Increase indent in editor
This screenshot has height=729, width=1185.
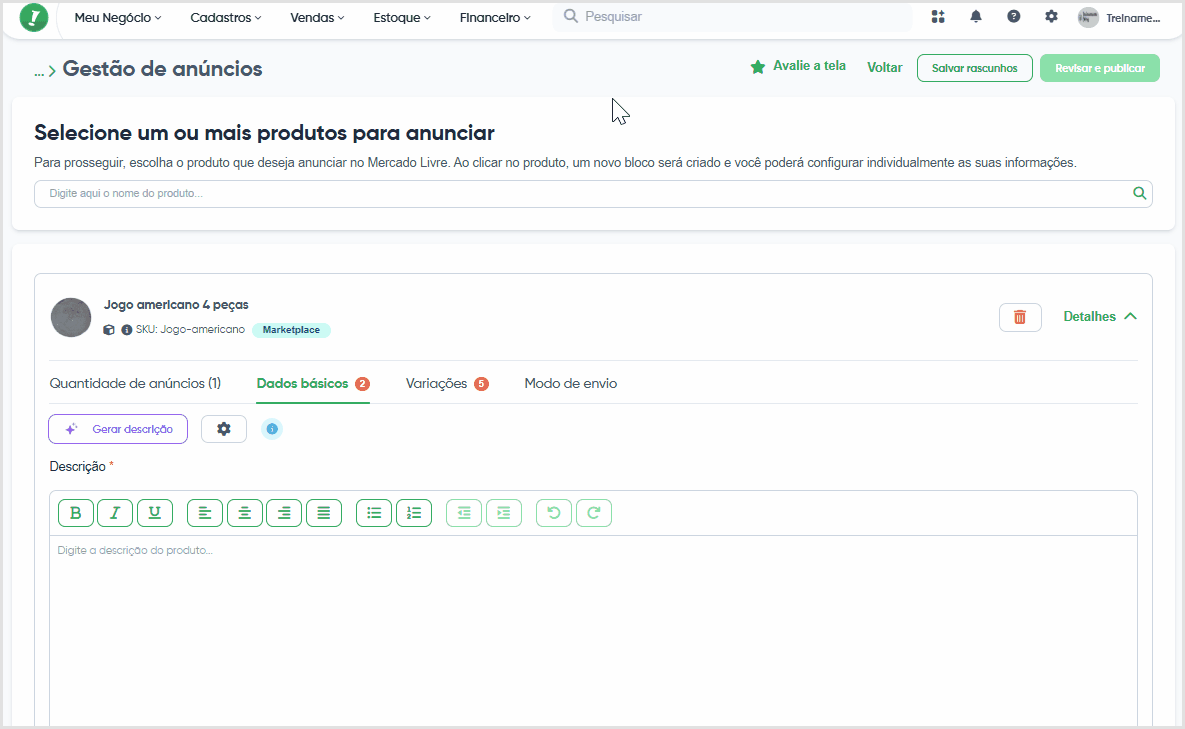click(504, 513)
